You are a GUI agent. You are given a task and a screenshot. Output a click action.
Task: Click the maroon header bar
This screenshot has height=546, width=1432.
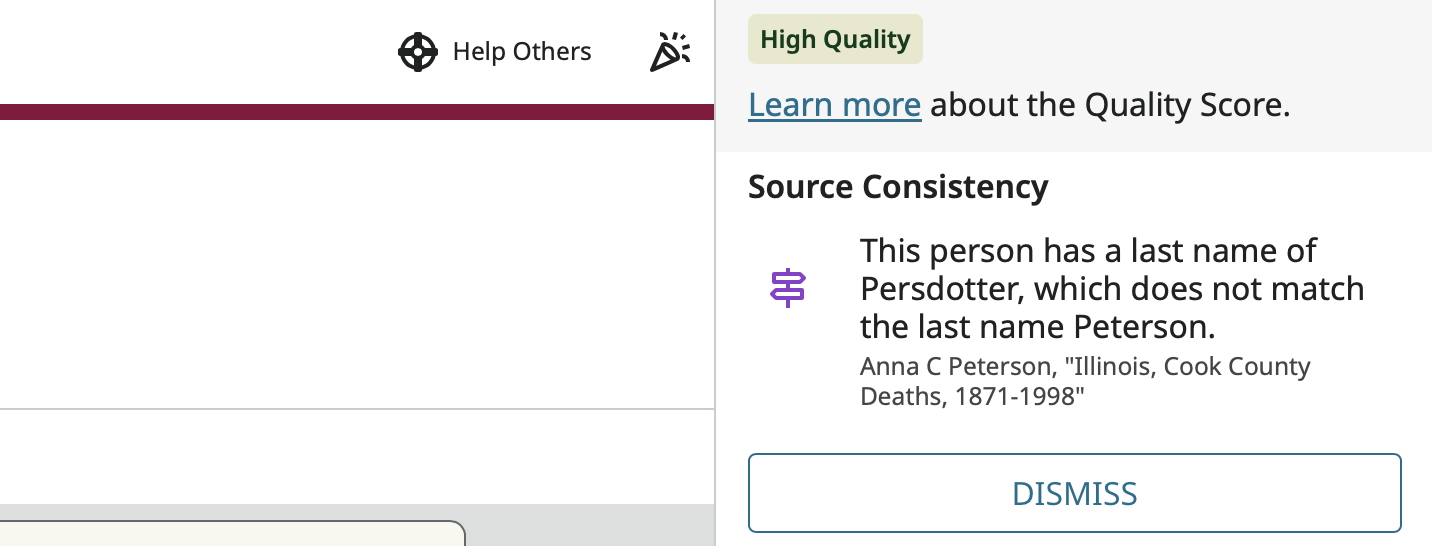pos(356,112)
